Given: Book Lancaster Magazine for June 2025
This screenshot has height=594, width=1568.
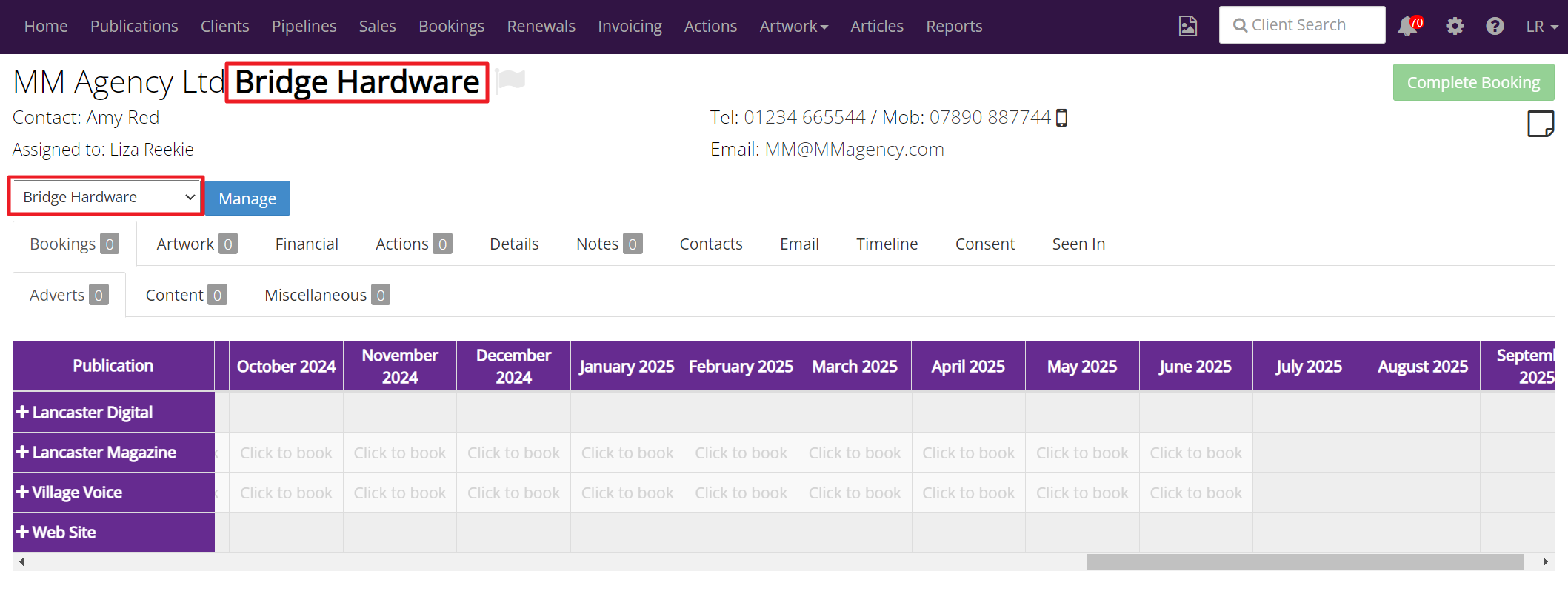Looking at the screenshot, I should click(1195, 453).
